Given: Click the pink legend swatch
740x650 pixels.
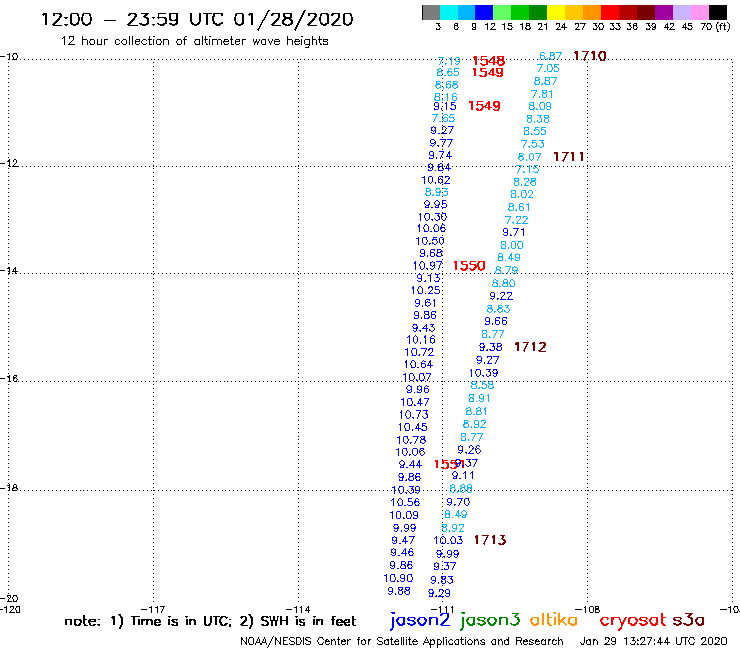Looking at the screenshot, I should 699,12.
